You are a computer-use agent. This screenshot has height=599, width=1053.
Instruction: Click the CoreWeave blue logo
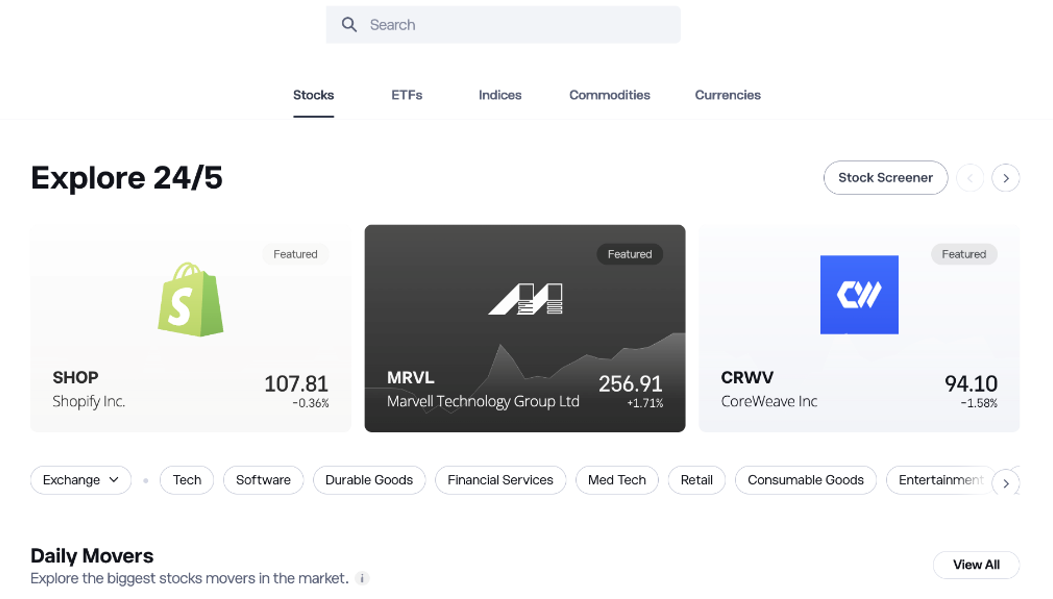[x=859, y=295]
